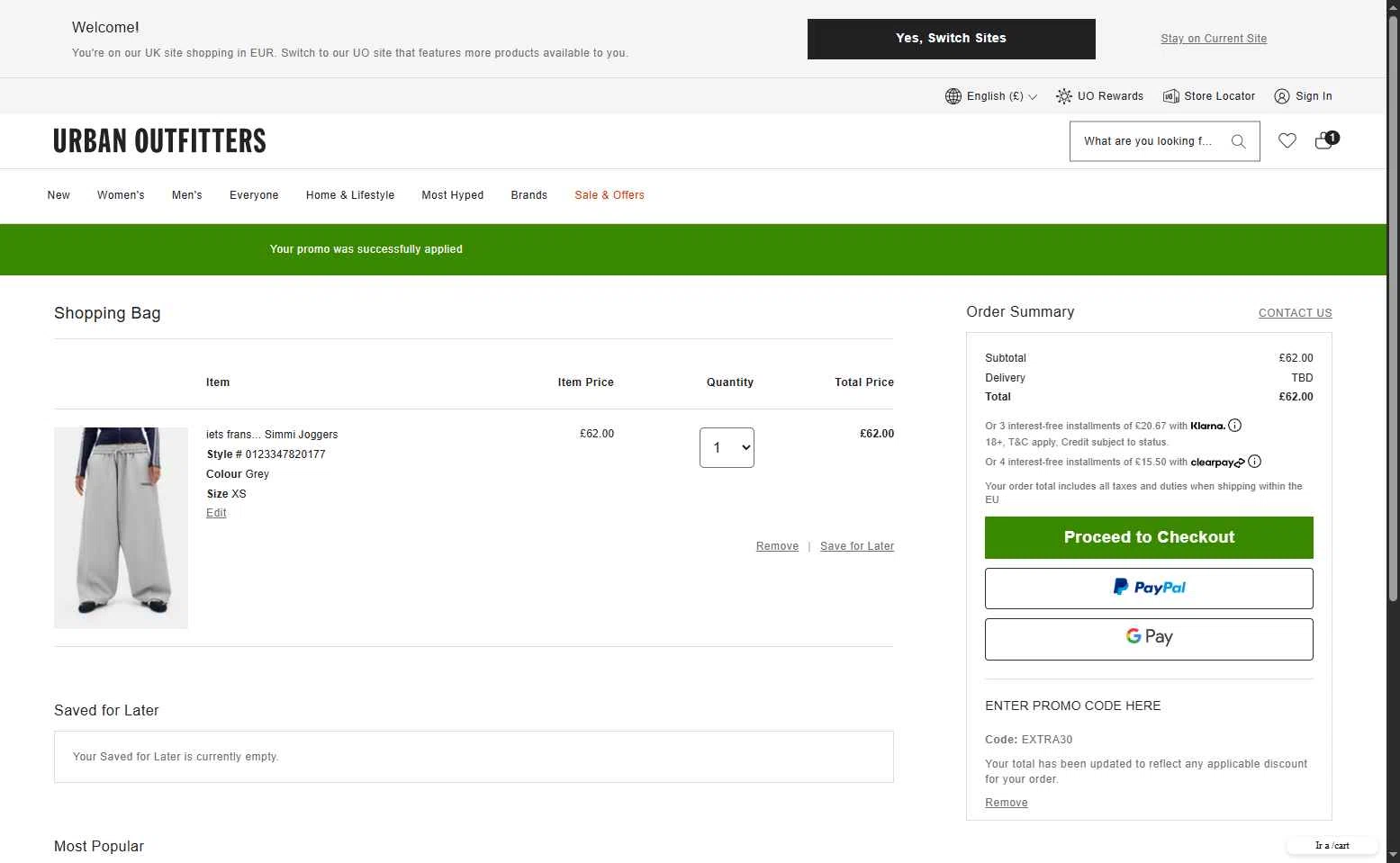Screen dimensions: 1400x863
Task: Click the Total £62.00 in Order Summary
Action: (1296, 397)
